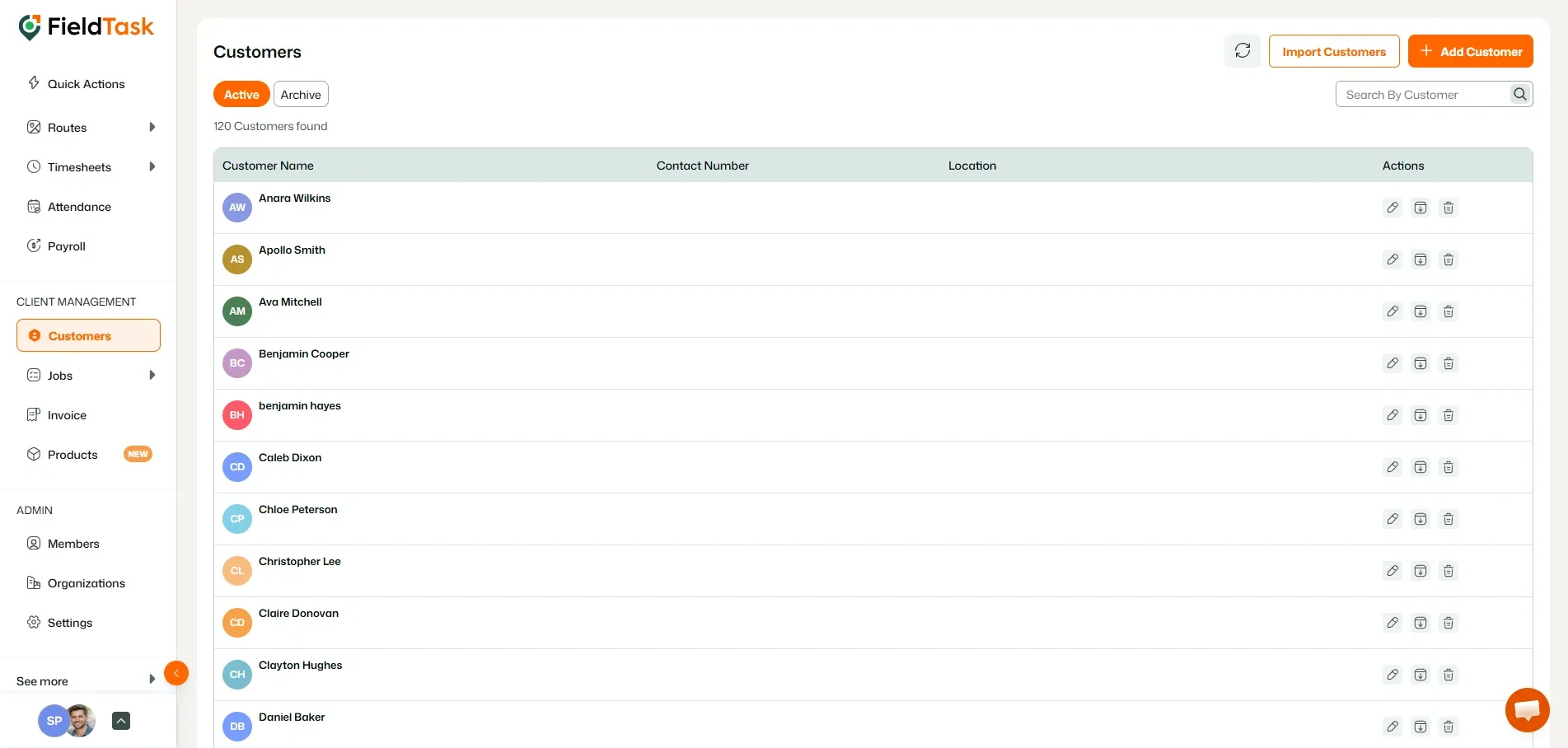
Task: Archive Ava Mitchell using the archive icon
Action: (x=1421, y=311)
